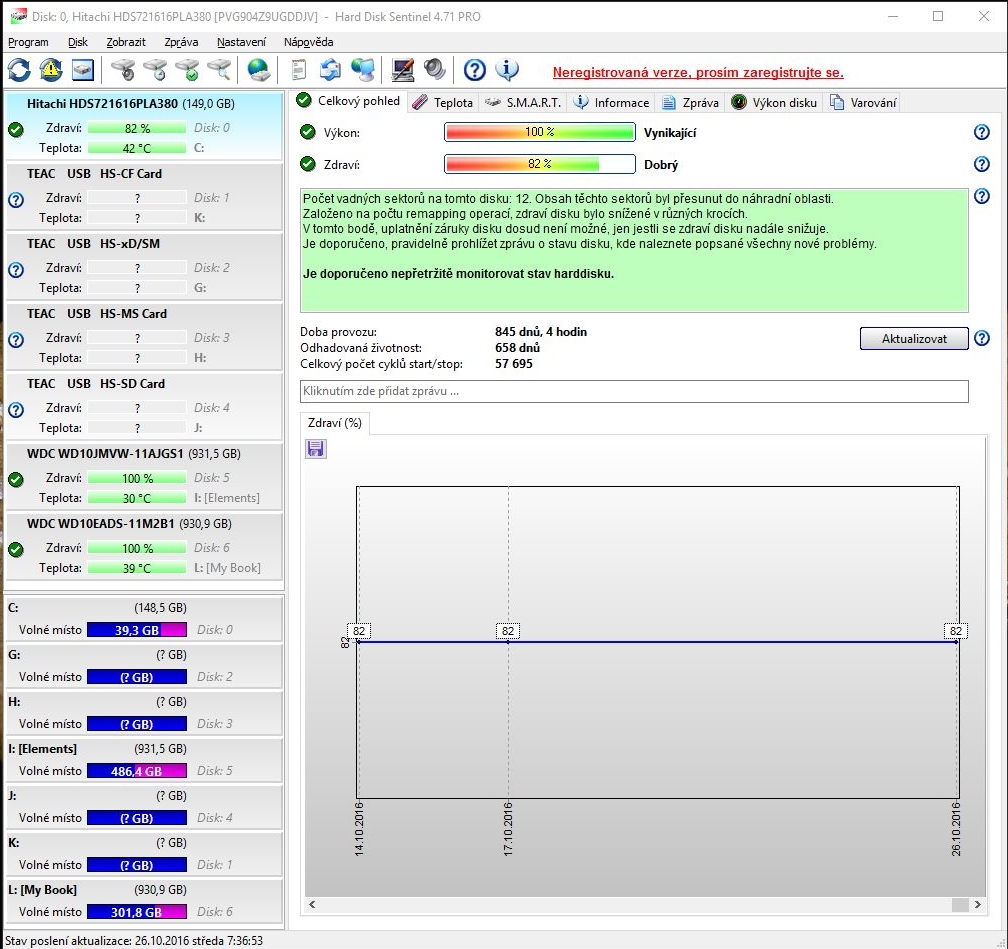1008x949 pixels.
Task: Click the document report toolbar icon
Action: click(x=298, y=70)
